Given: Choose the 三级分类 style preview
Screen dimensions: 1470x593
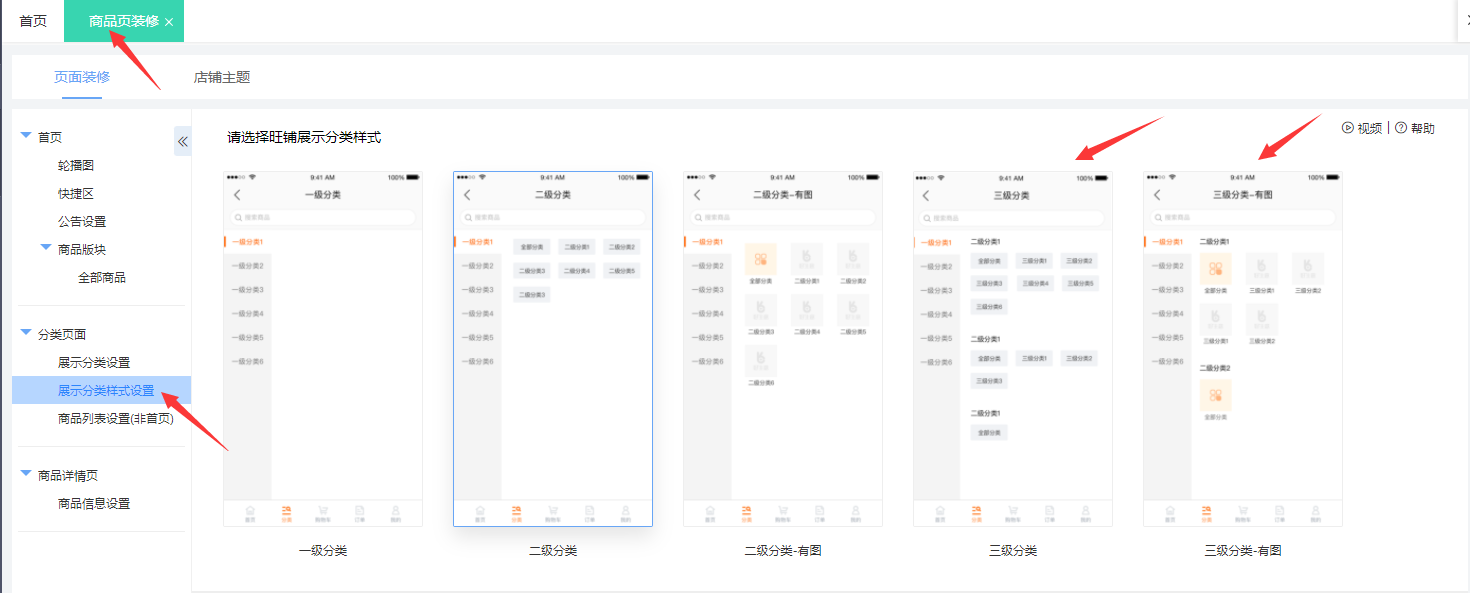Looking at the screenshot, I should tap(1013, 348).
